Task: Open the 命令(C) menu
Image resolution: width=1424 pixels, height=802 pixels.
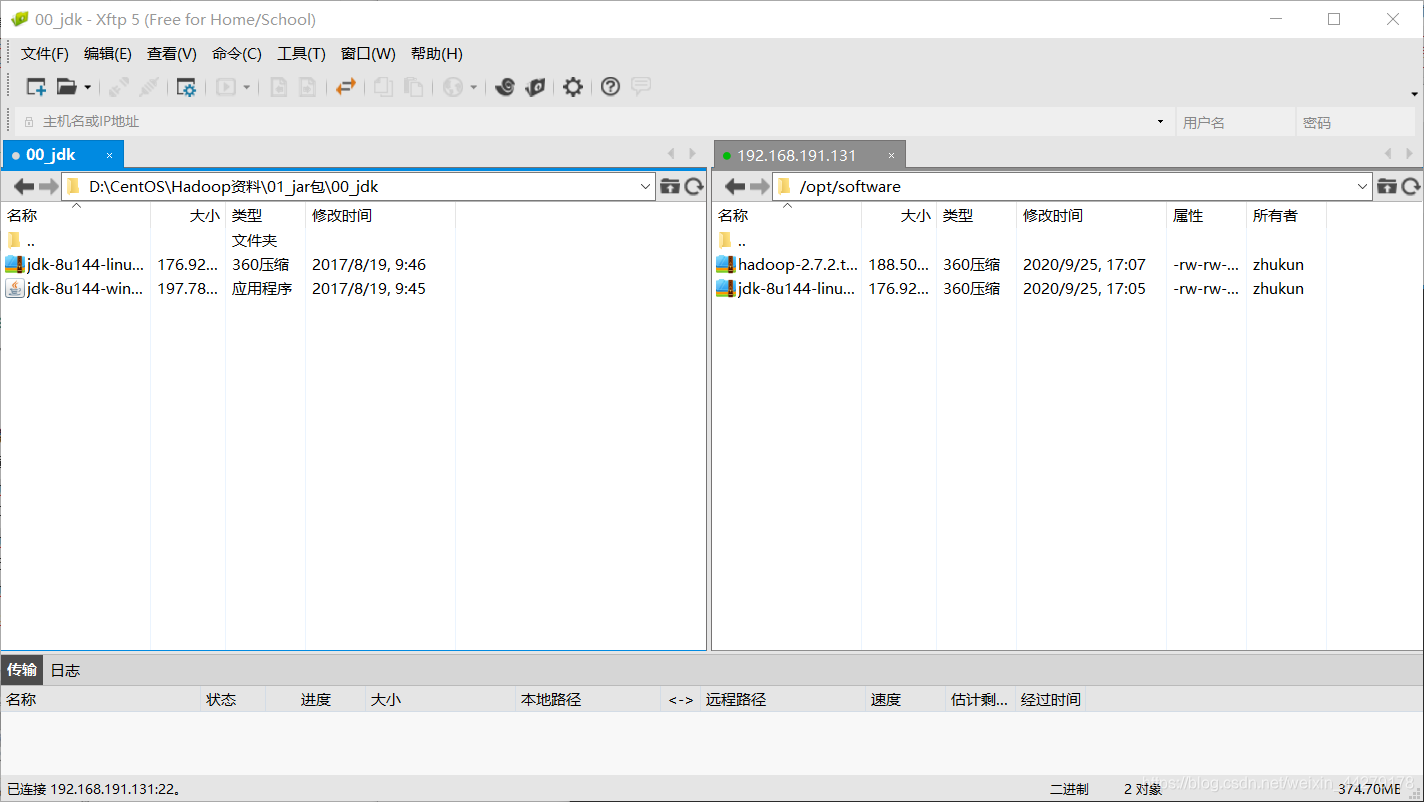Action: pos(237,54)
